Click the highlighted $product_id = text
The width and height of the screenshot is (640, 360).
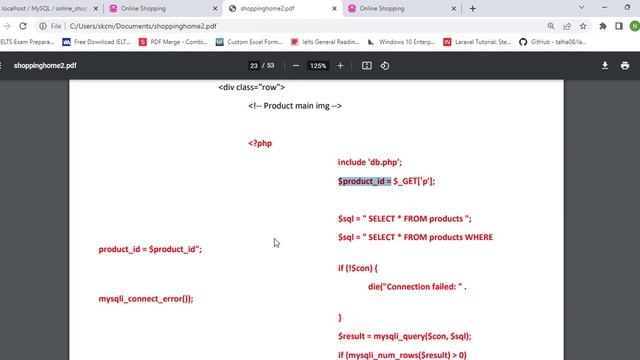coord(364,181)
